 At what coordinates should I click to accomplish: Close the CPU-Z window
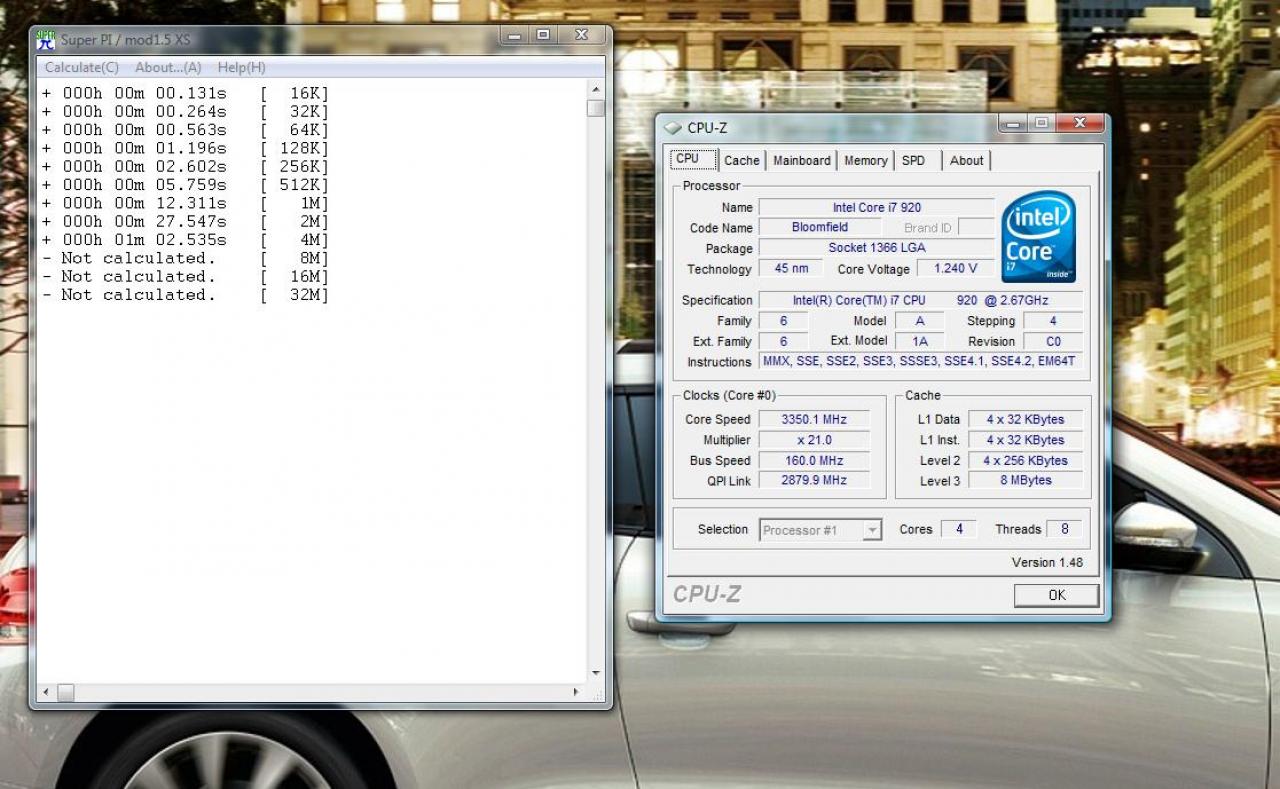coord(1078,123)
